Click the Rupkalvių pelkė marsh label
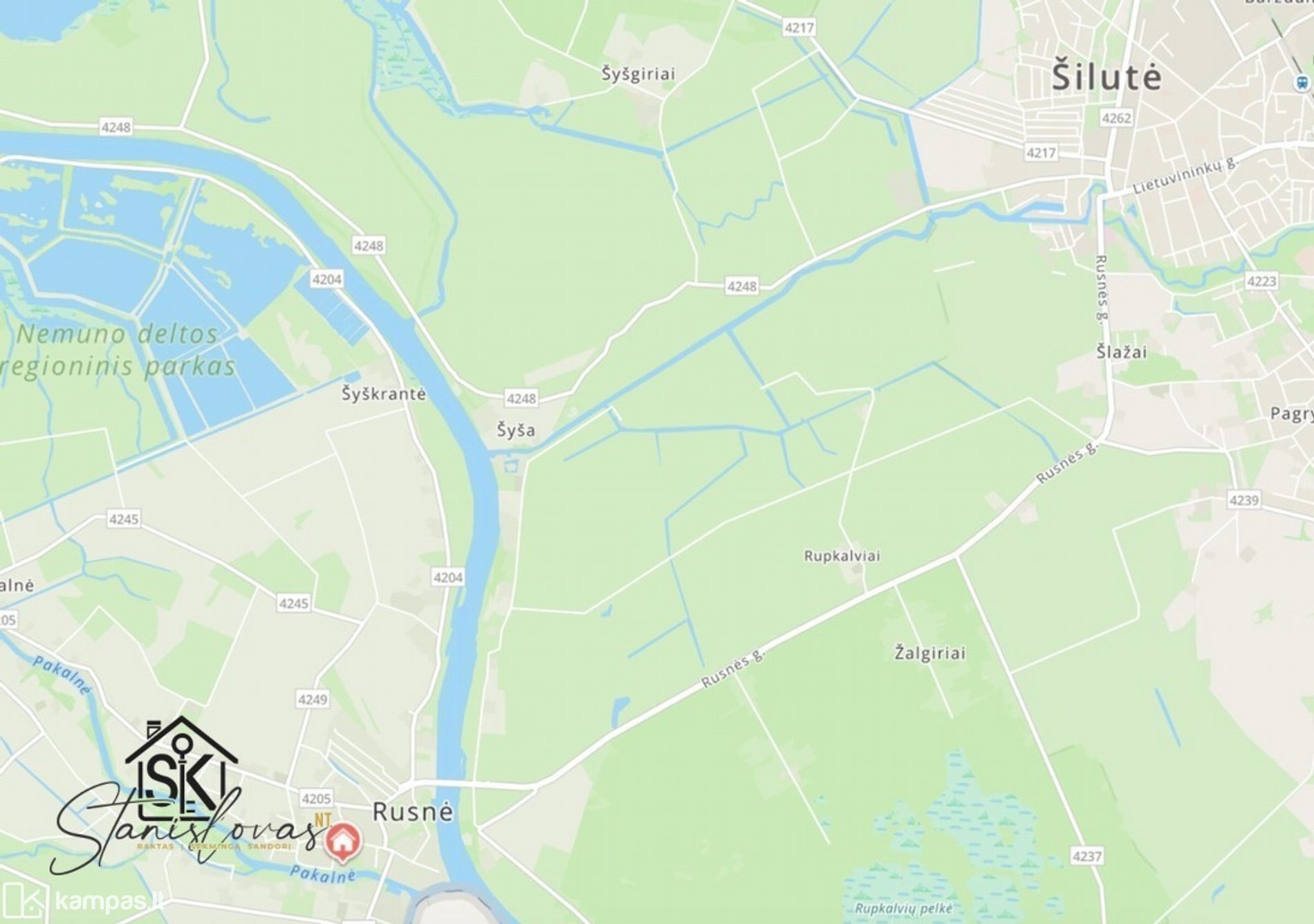This screenshot has height=924, width=1314. point(904,908)
